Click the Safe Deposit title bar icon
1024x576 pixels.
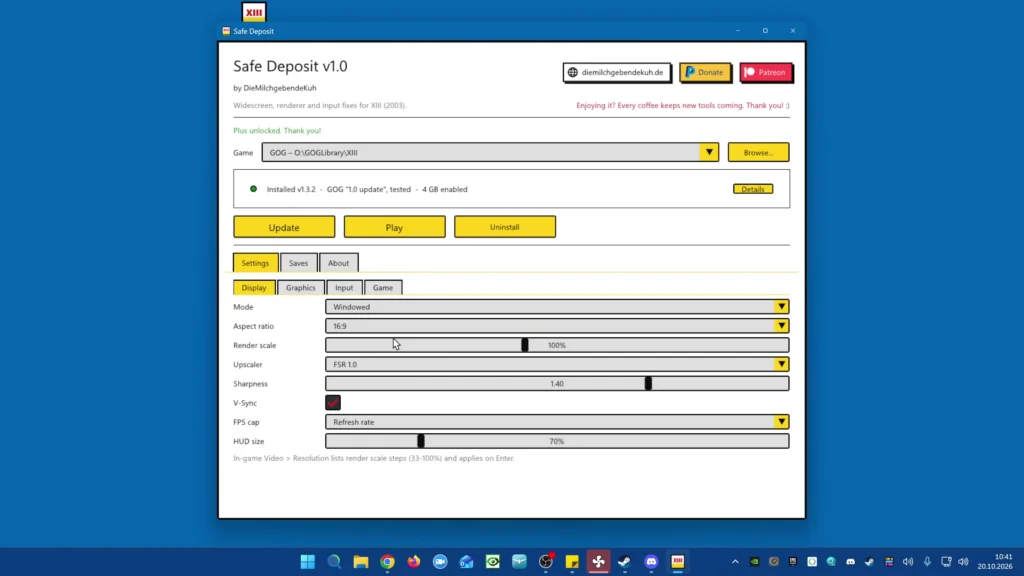tap(226, 31)
